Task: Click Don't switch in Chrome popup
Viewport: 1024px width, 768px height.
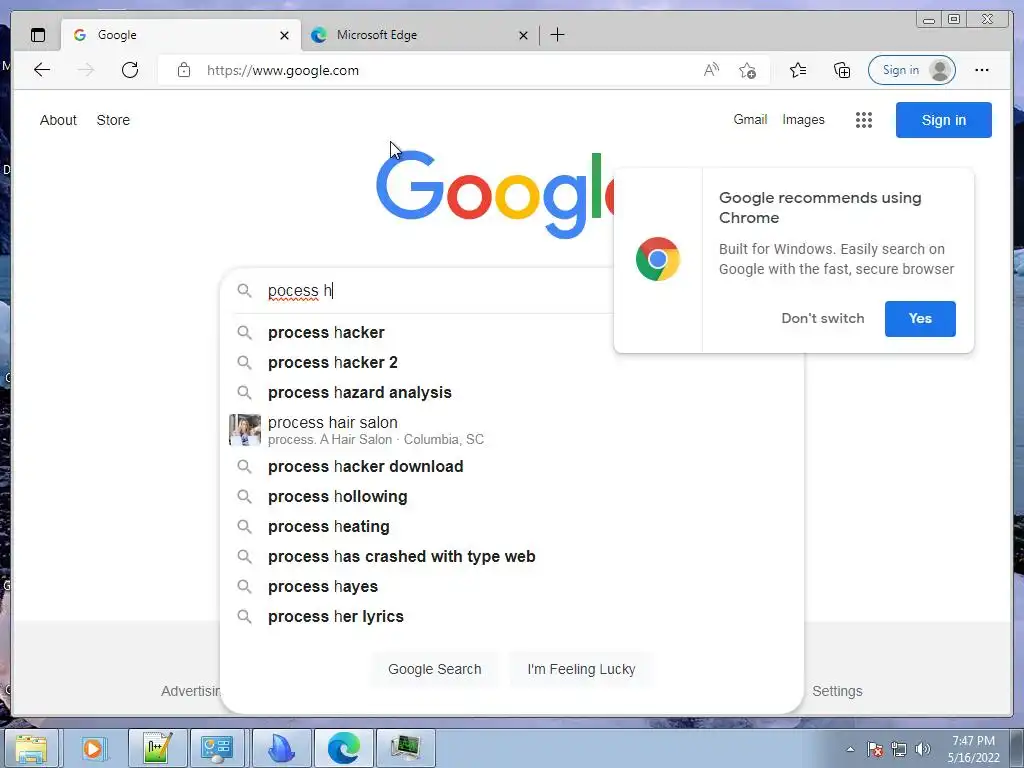Action: 823,319
